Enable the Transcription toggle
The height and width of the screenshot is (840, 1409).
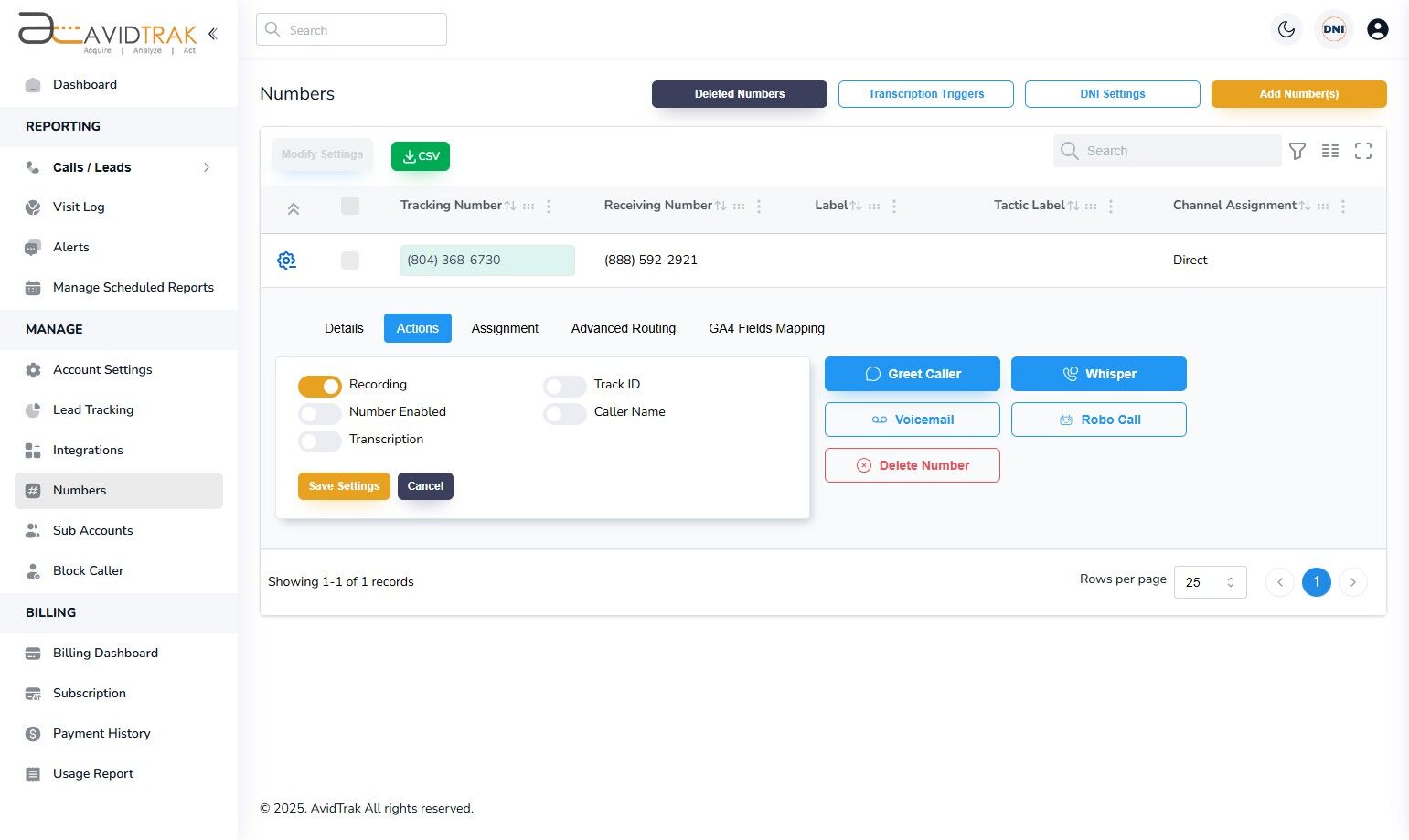pos(318,441)
